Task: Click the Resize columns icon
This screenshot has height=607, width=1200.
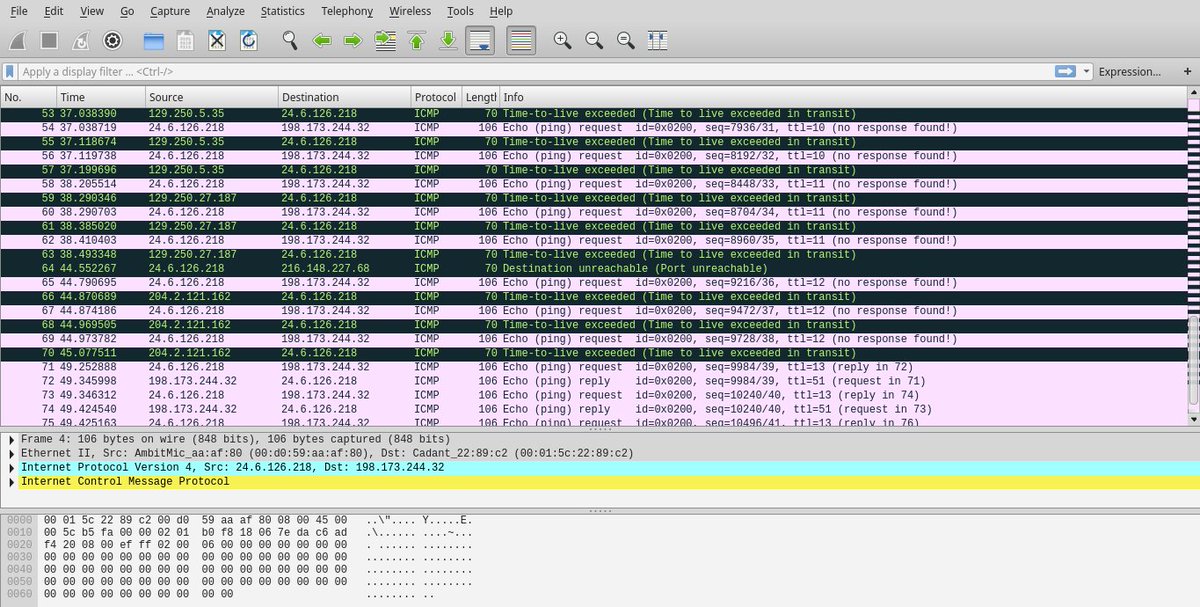Action: [x=657, y=41]
